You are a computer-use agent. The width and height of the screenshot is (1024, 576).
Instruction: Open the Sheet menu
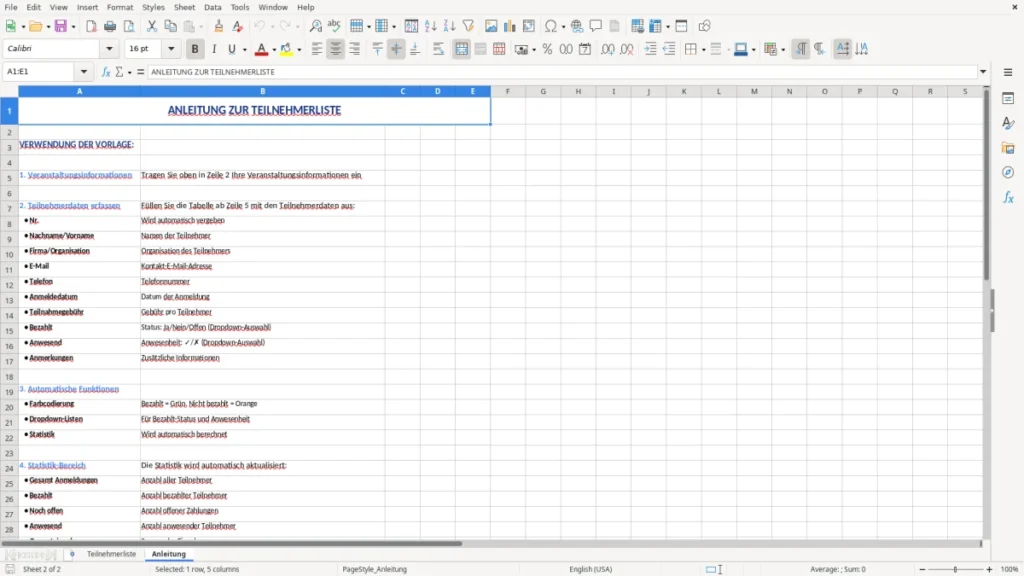tap(184, 7)
